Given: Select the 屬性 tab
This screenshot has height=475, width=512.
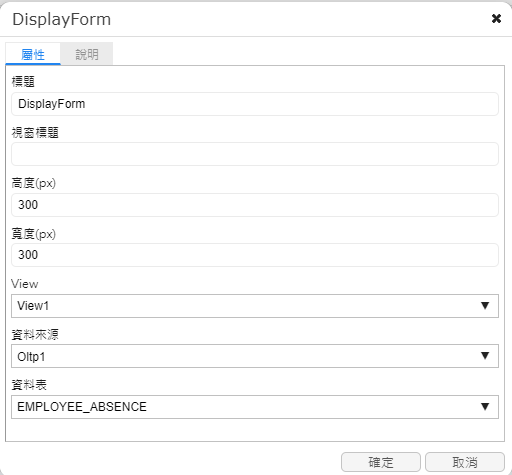Looking at the screenshot, I should tap(33, 54).
